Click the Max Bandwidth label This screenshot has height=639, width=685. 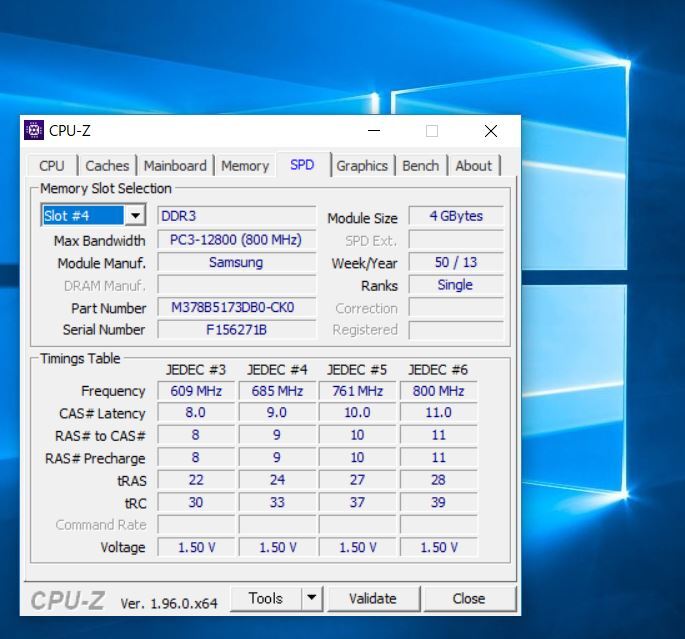tap(100, 241)
